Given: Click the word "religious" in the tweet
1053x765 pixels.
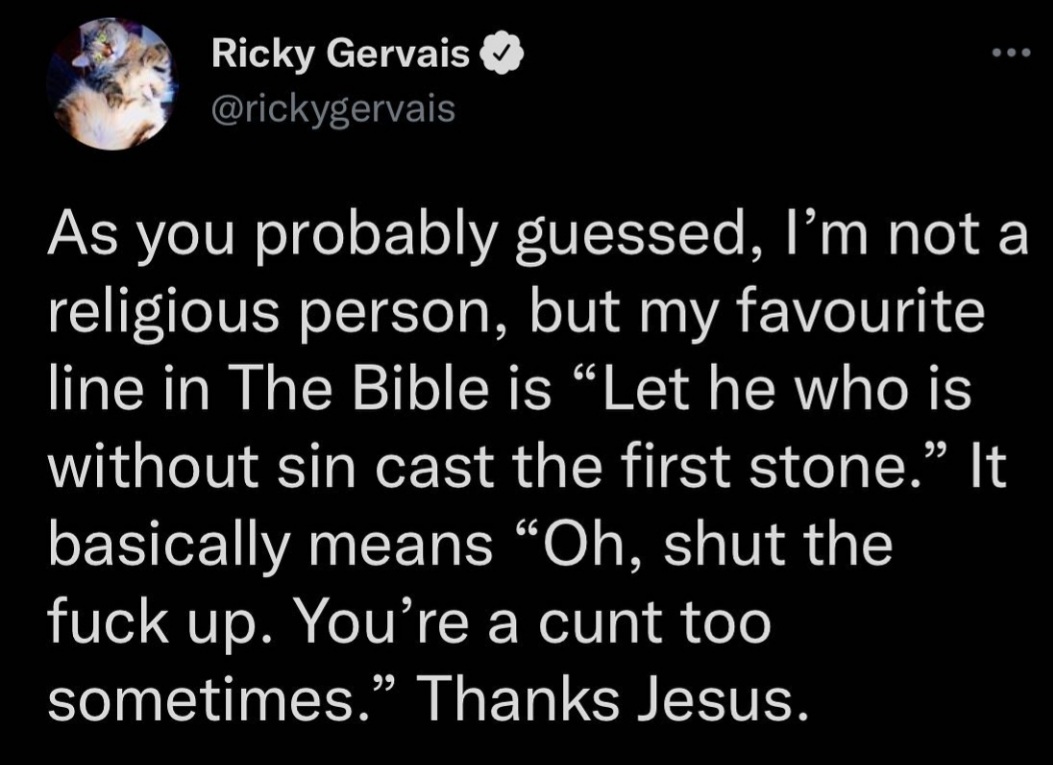Looking at the screenshot, I should pos(164,314).
